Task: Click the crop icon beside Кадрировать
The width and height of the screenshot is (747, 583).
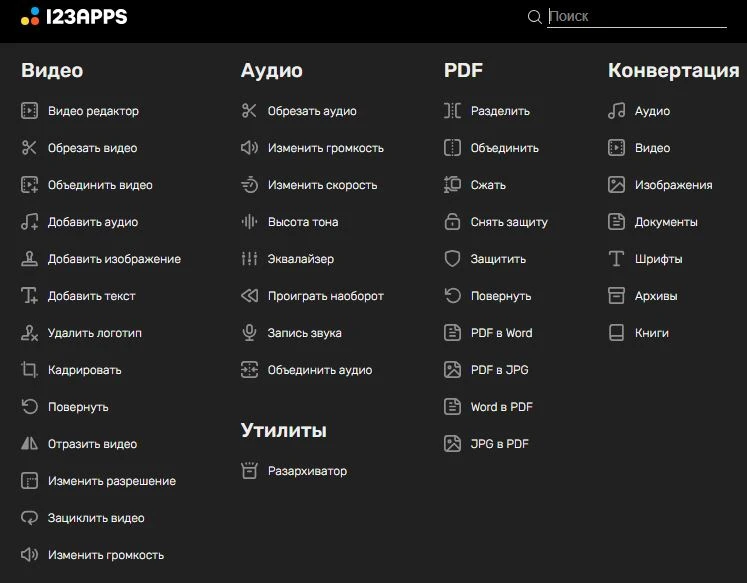Action: tap(29, 370)
